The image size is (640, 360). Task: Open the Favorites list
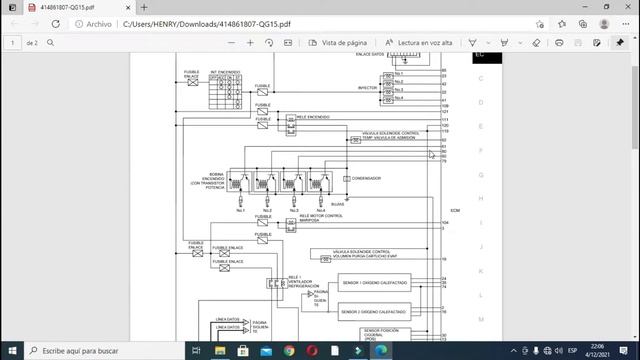pos(562,24)
